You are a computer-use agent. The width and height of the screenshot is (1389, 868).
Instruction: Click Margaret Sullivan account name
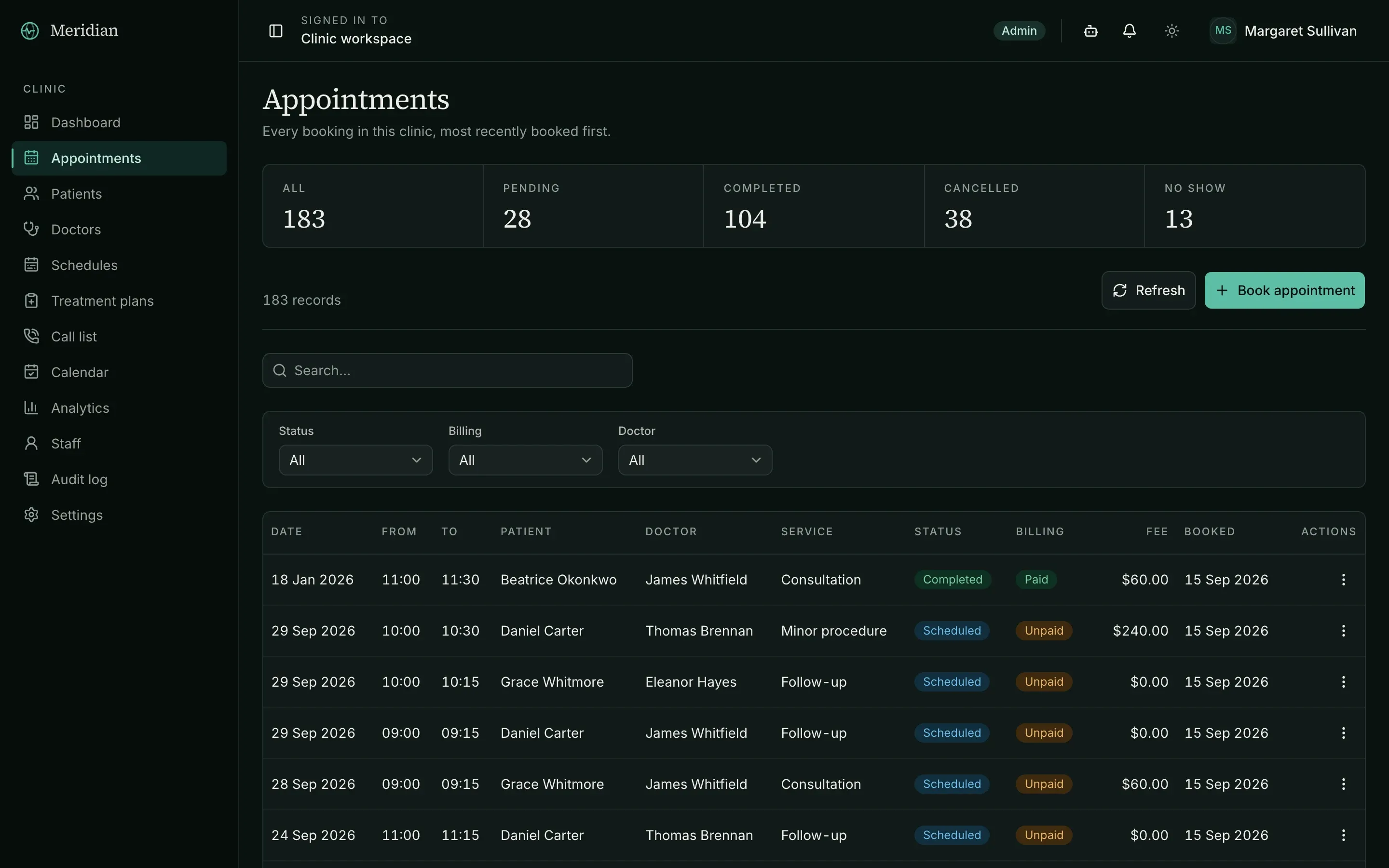coord(1300,31)
